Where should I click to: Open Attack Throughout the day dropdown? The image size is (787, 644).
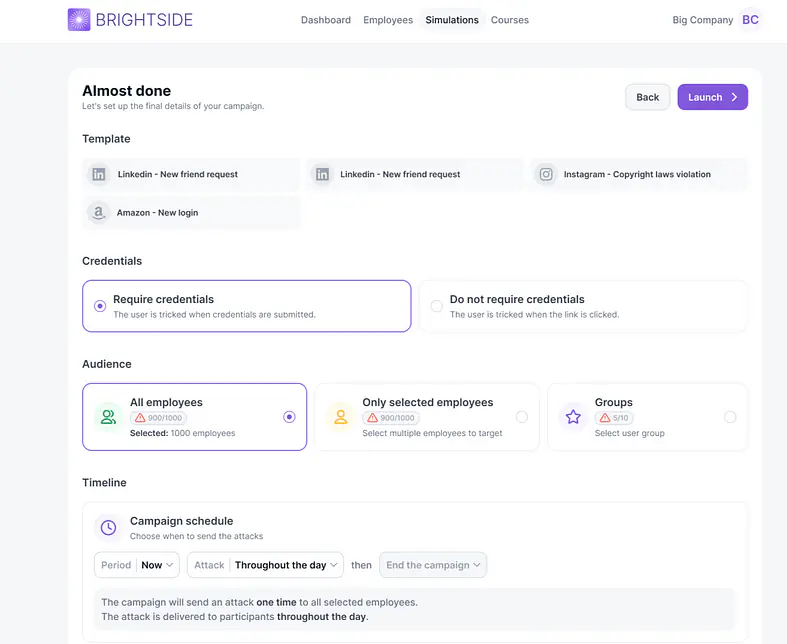[x=266, y=565]
